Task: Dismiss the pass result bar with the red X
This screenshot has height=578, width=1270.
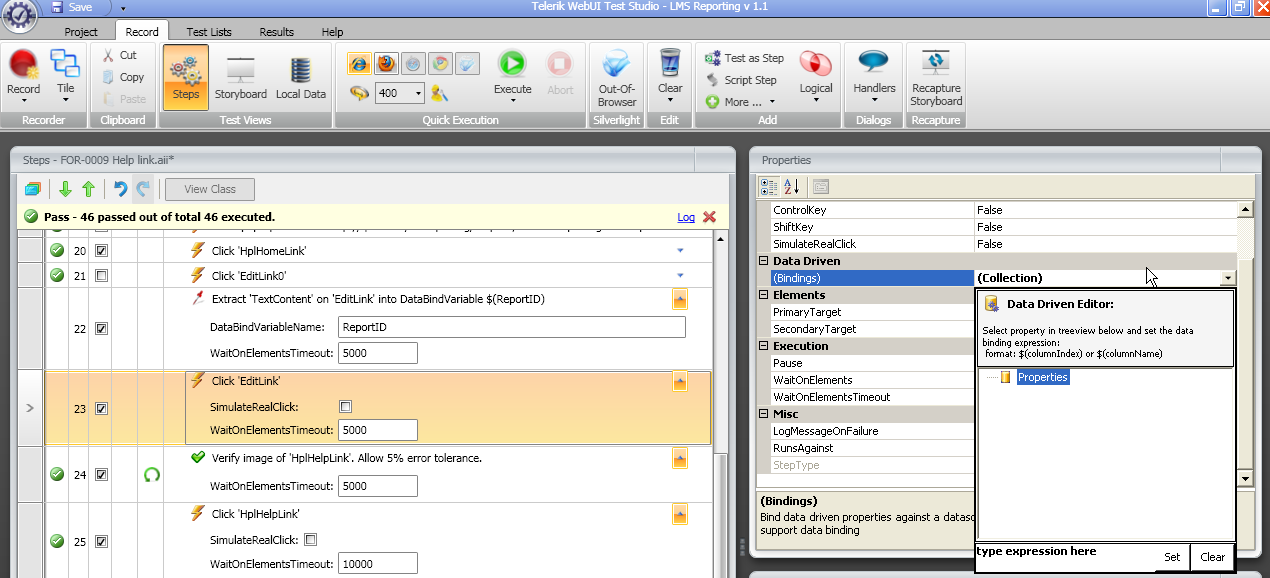Action: click(x=709, y=217)
